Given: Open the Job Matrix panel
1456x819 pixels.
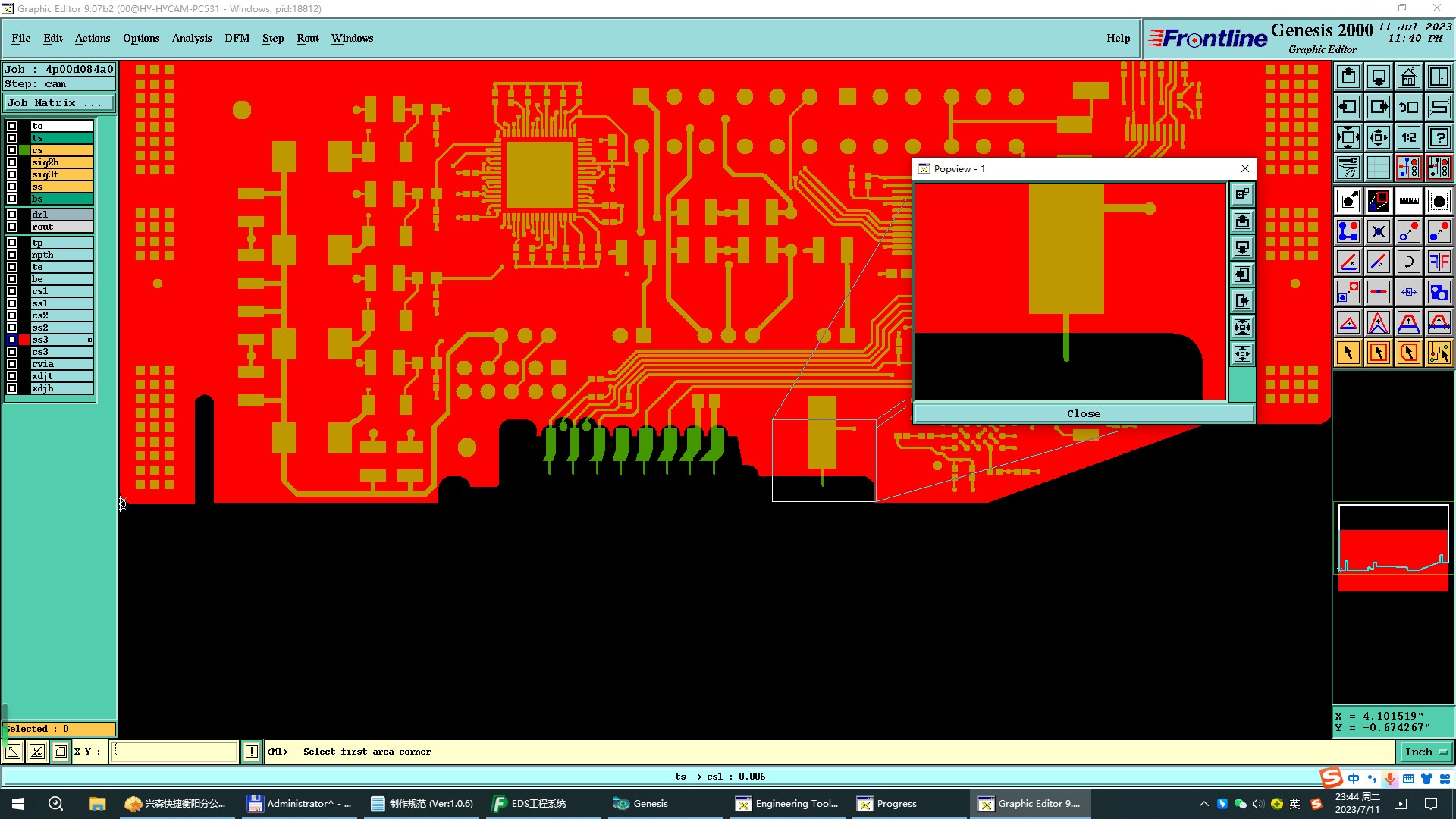Looking at the screenshot, I should point(59,103).
